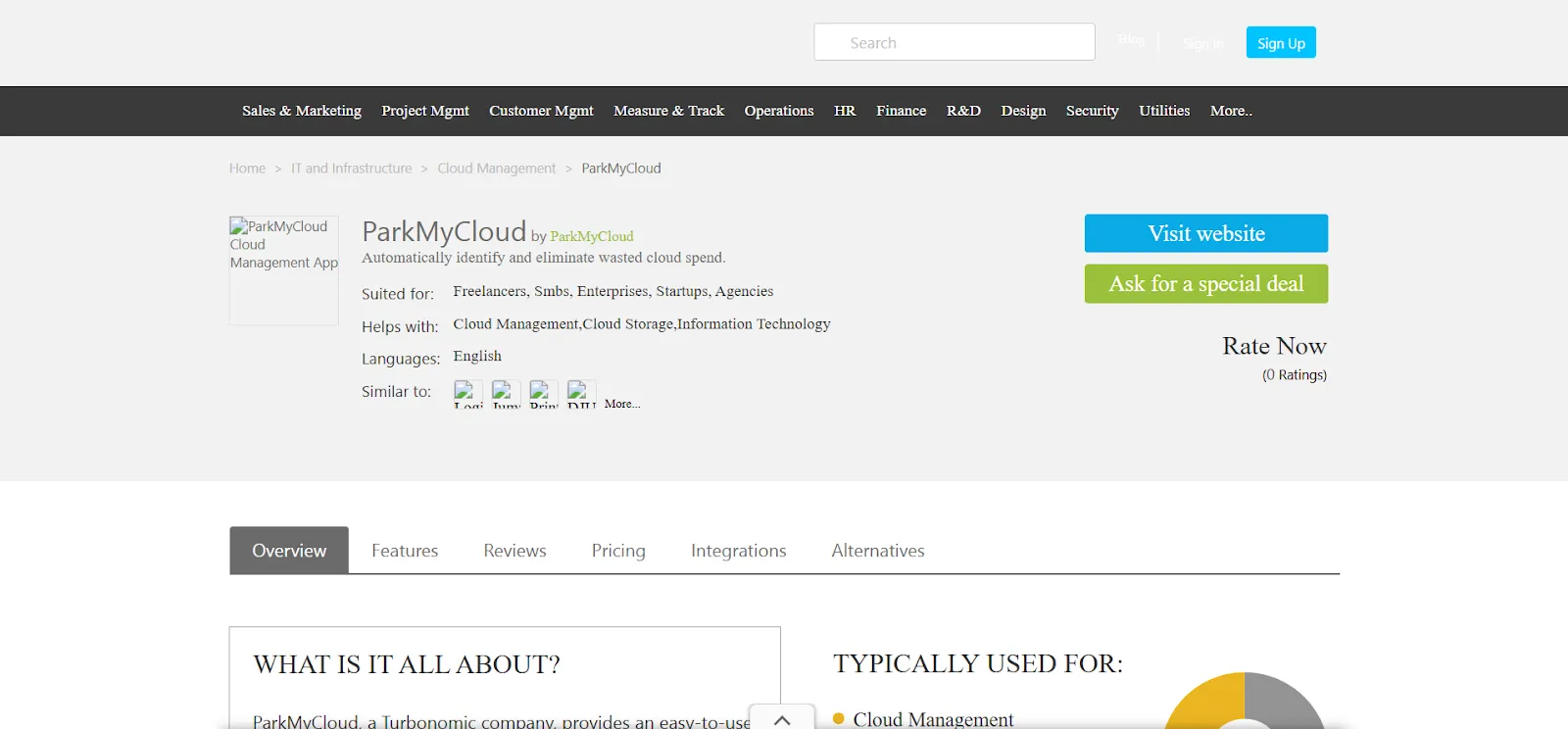
Task: Open the Project Mgmt category
Action: pos(425,111)
